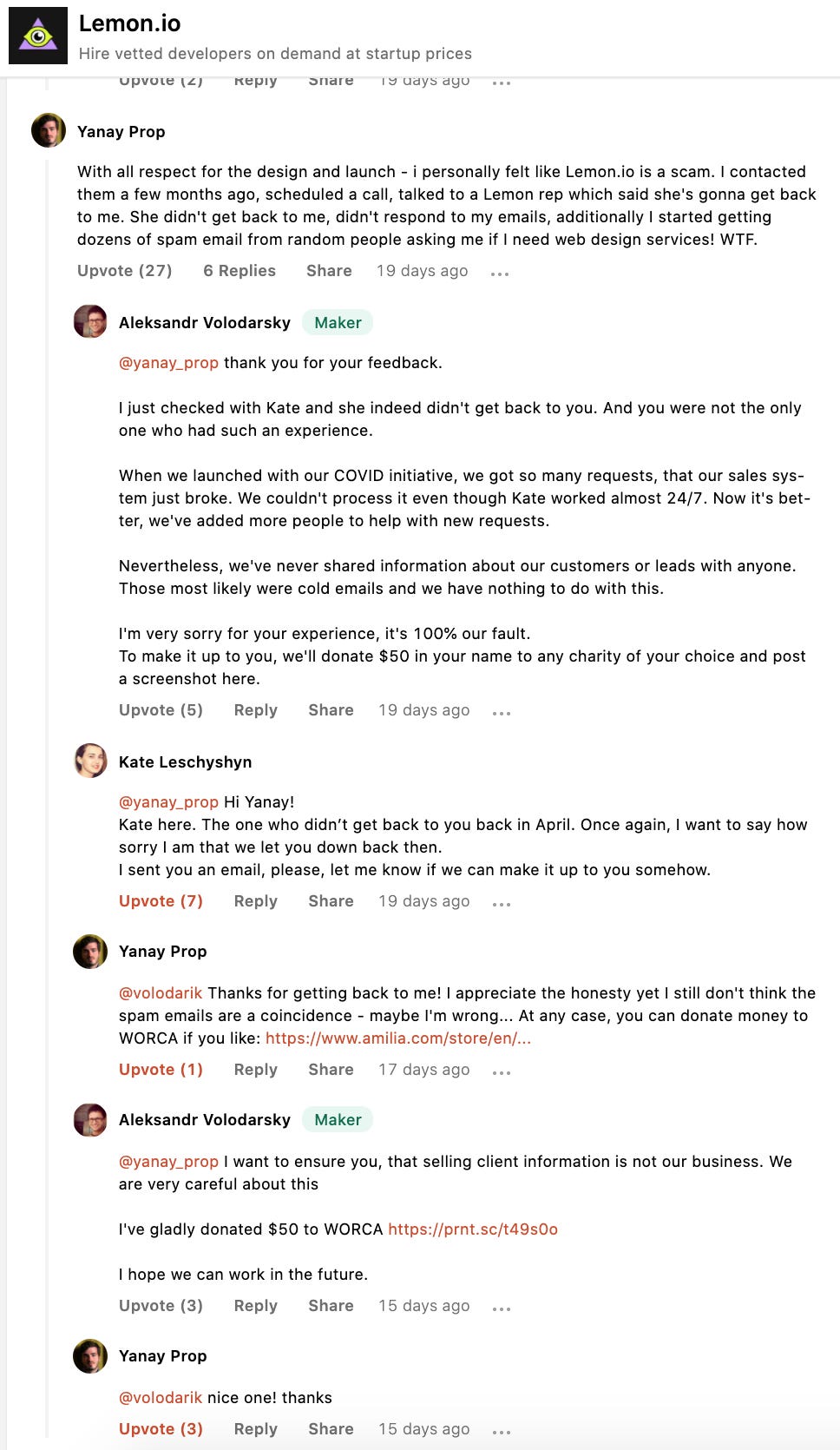This screenshot has height=1450, width=840.
Task: Open more options on 'nice one! thanks' comment
Action: coord(502,1431)
